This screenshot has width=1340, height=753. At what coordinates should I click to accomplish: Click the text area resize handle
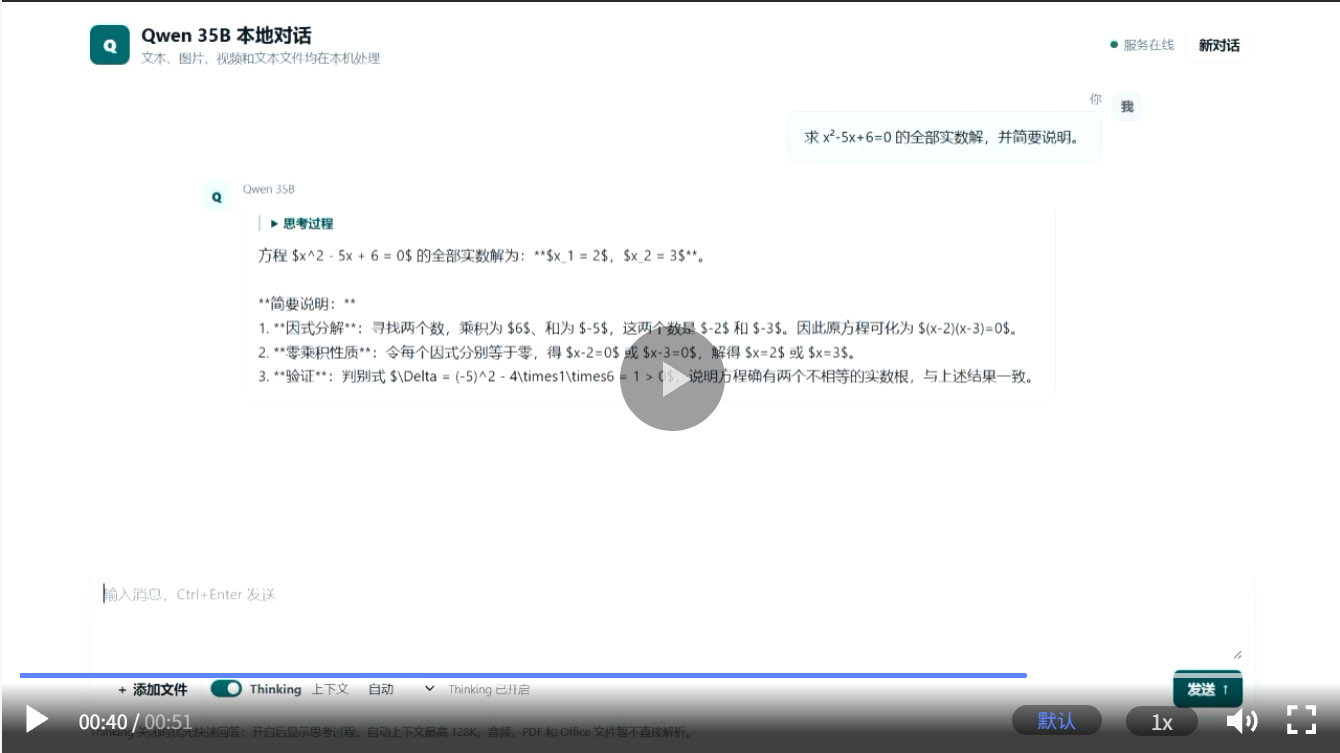(1236, 653)
